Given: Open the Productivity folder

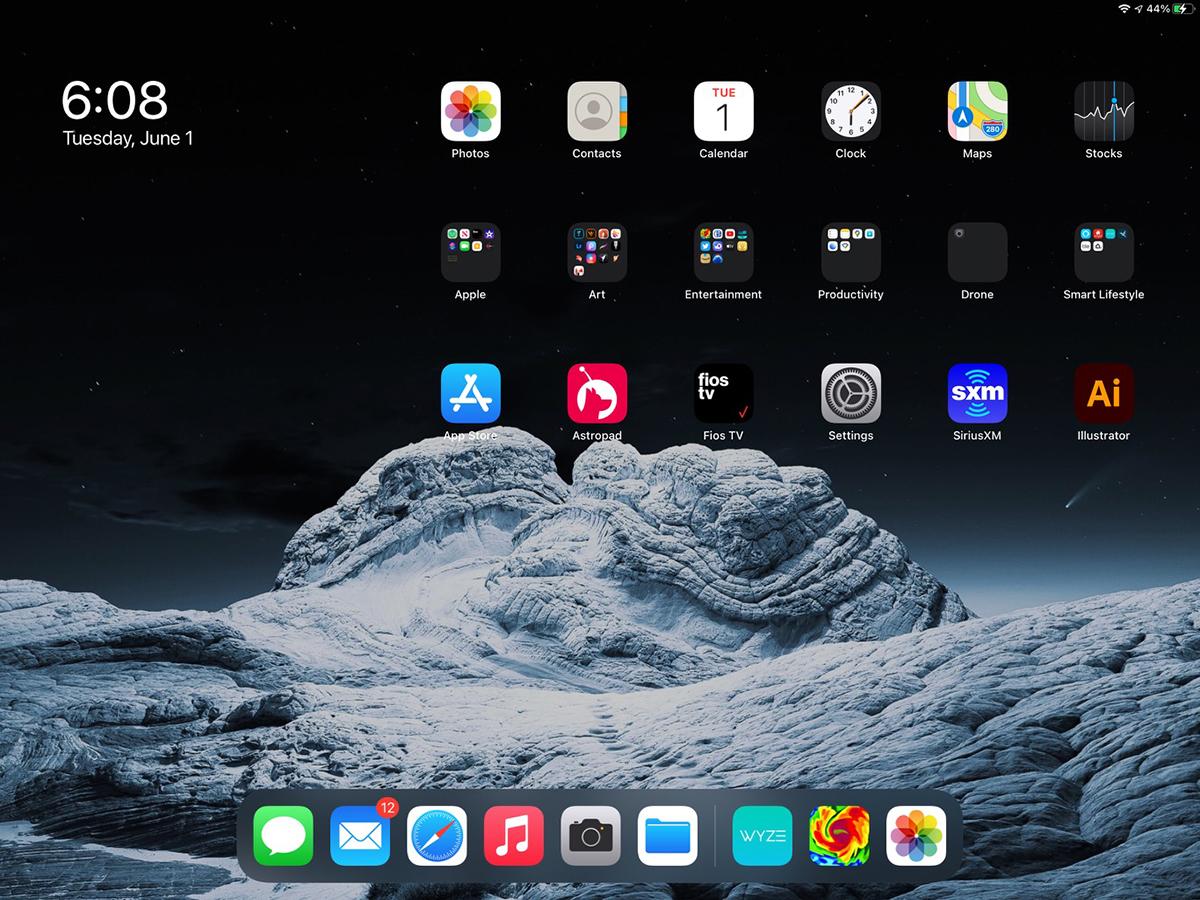Looking at the screenshot, I should [851, 252].
